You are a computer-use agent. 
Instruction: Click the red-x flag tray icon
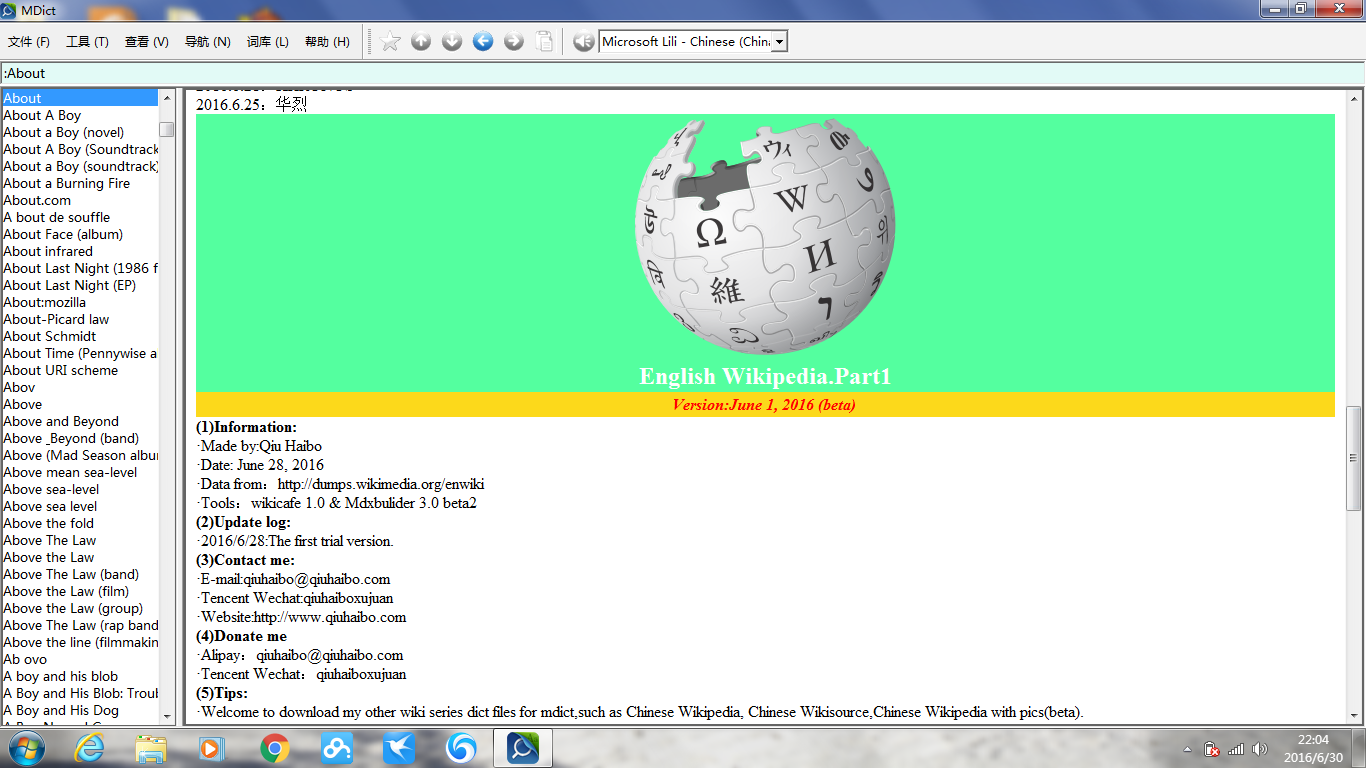pyautogui.click(x=1212, y=749)
